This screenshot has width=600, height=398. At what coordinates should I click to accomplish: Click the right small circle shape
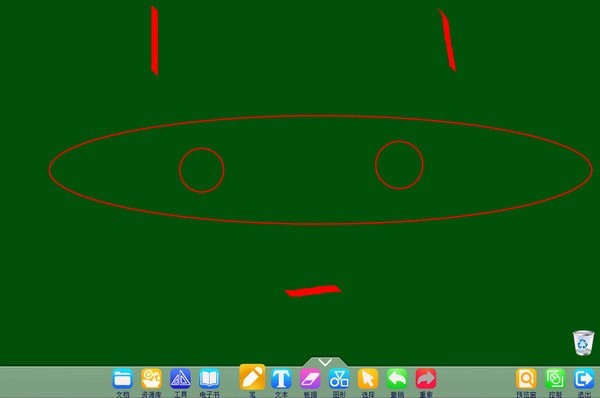pos(399,165)
